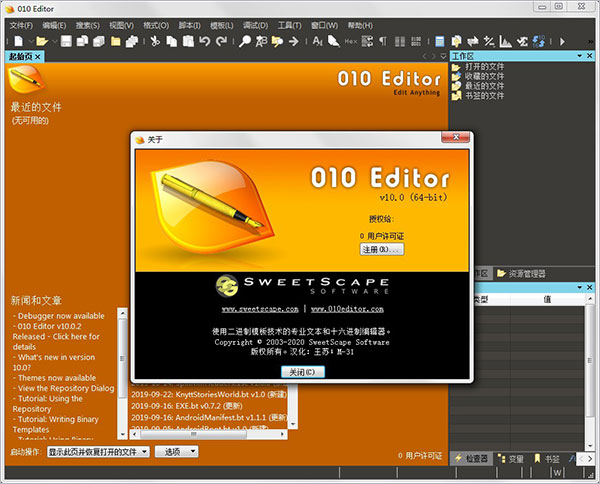Open the 编辑(E) menu
Viewport: 600px width, 484px height.
(54, 25)
